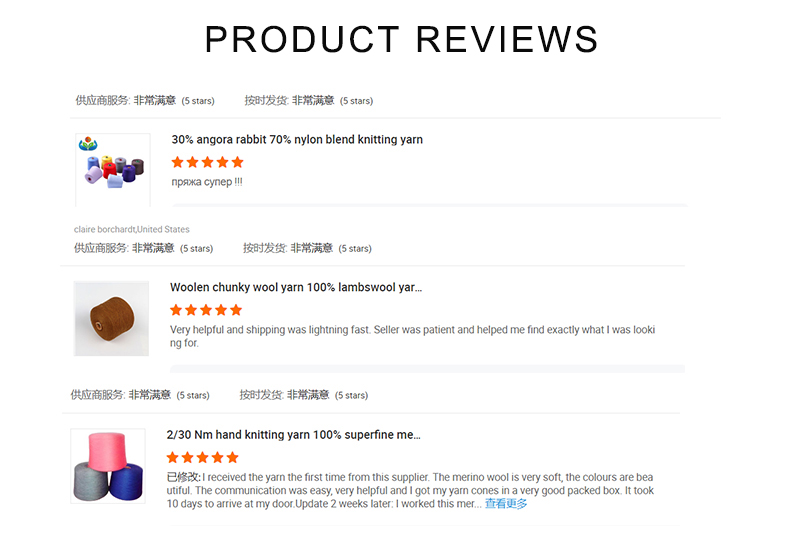Click the merino wool review paragraph text
This screenshot has width=800, height=550.
[410, 490]
